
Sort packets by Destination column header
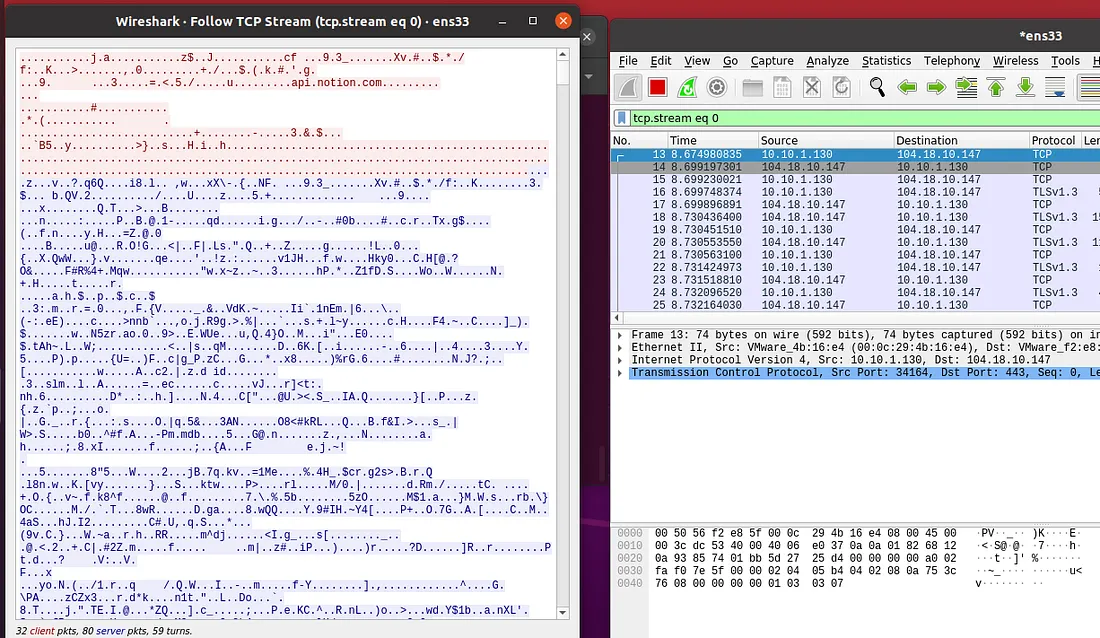[926, 141]
